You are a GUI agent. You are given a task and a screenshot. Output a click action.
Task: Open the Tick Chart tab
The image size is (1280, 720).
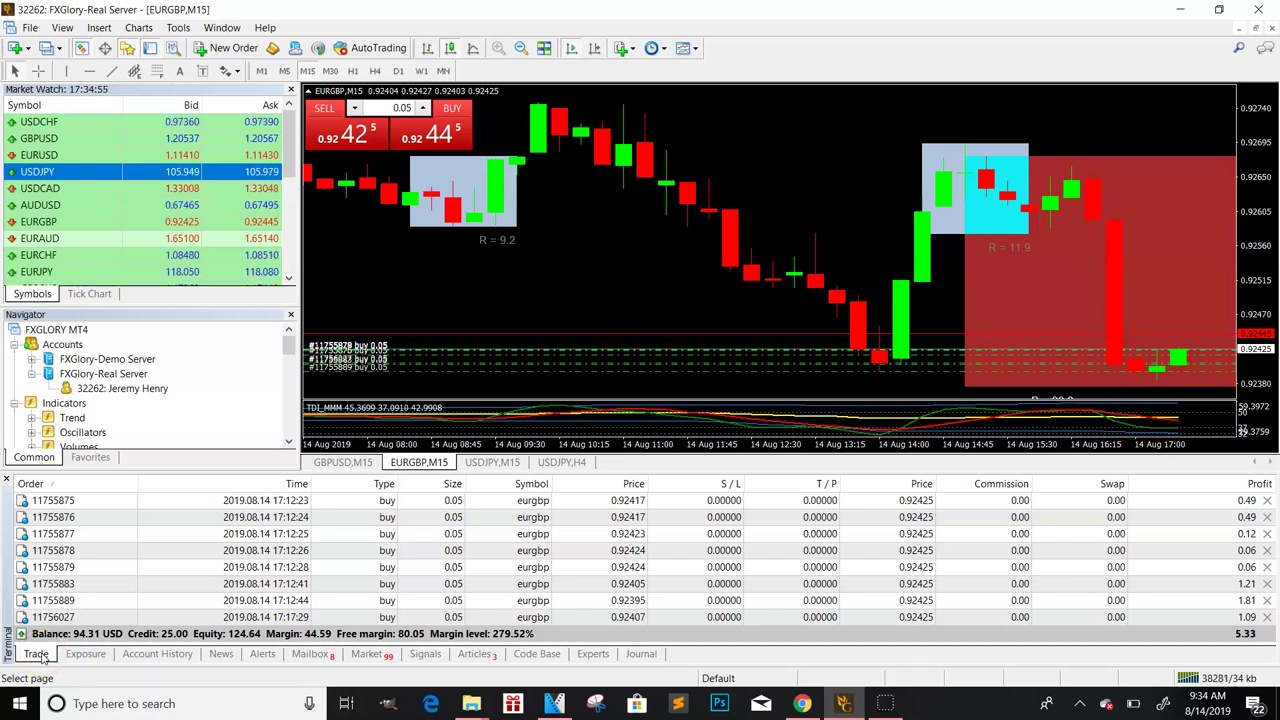pyautogui.click(x=90, y=294)
